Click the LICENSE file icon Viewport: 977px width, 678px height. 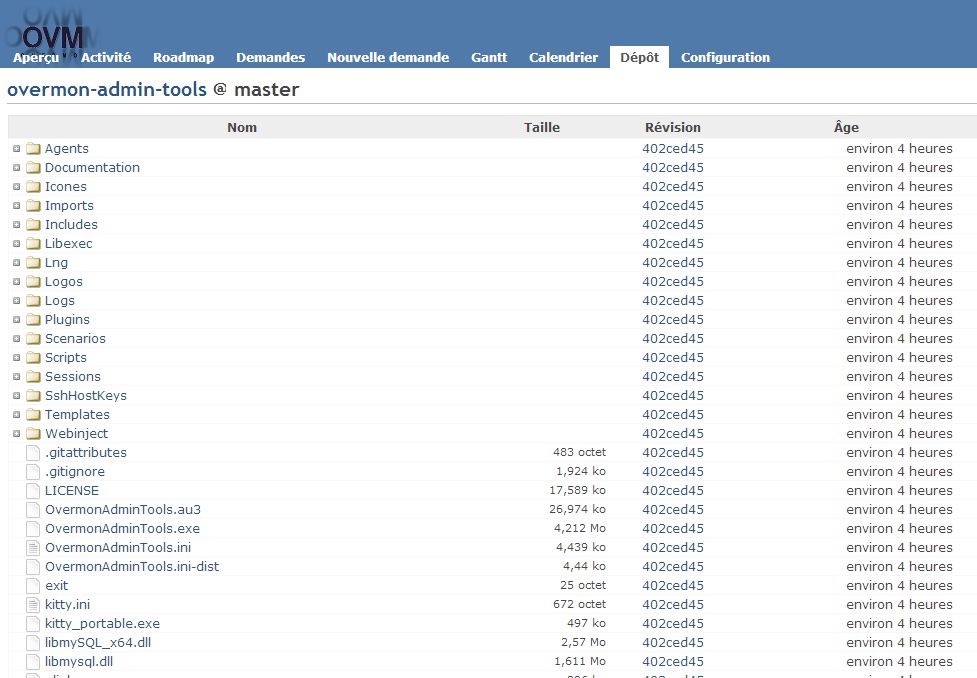click(x=33, y=491)
